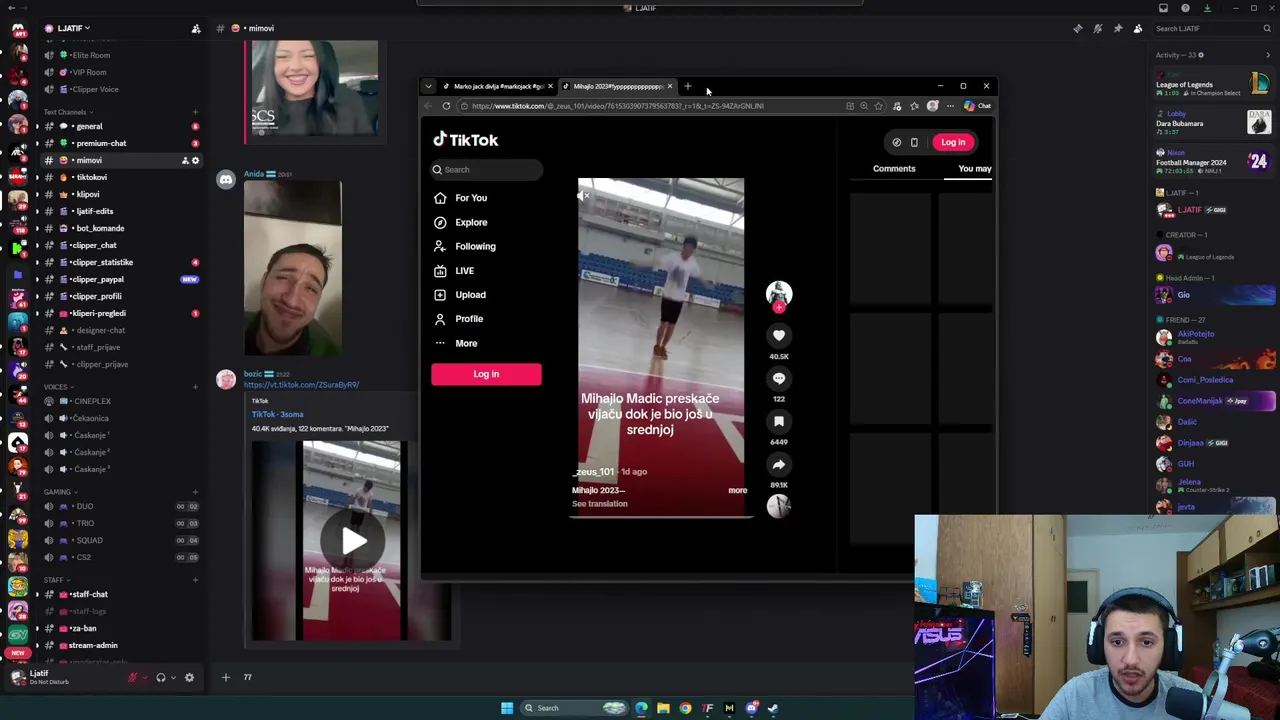Open the _zeus_101 username link
Image resolution: width=1280 pixels, height=720 pixels.
595,472
